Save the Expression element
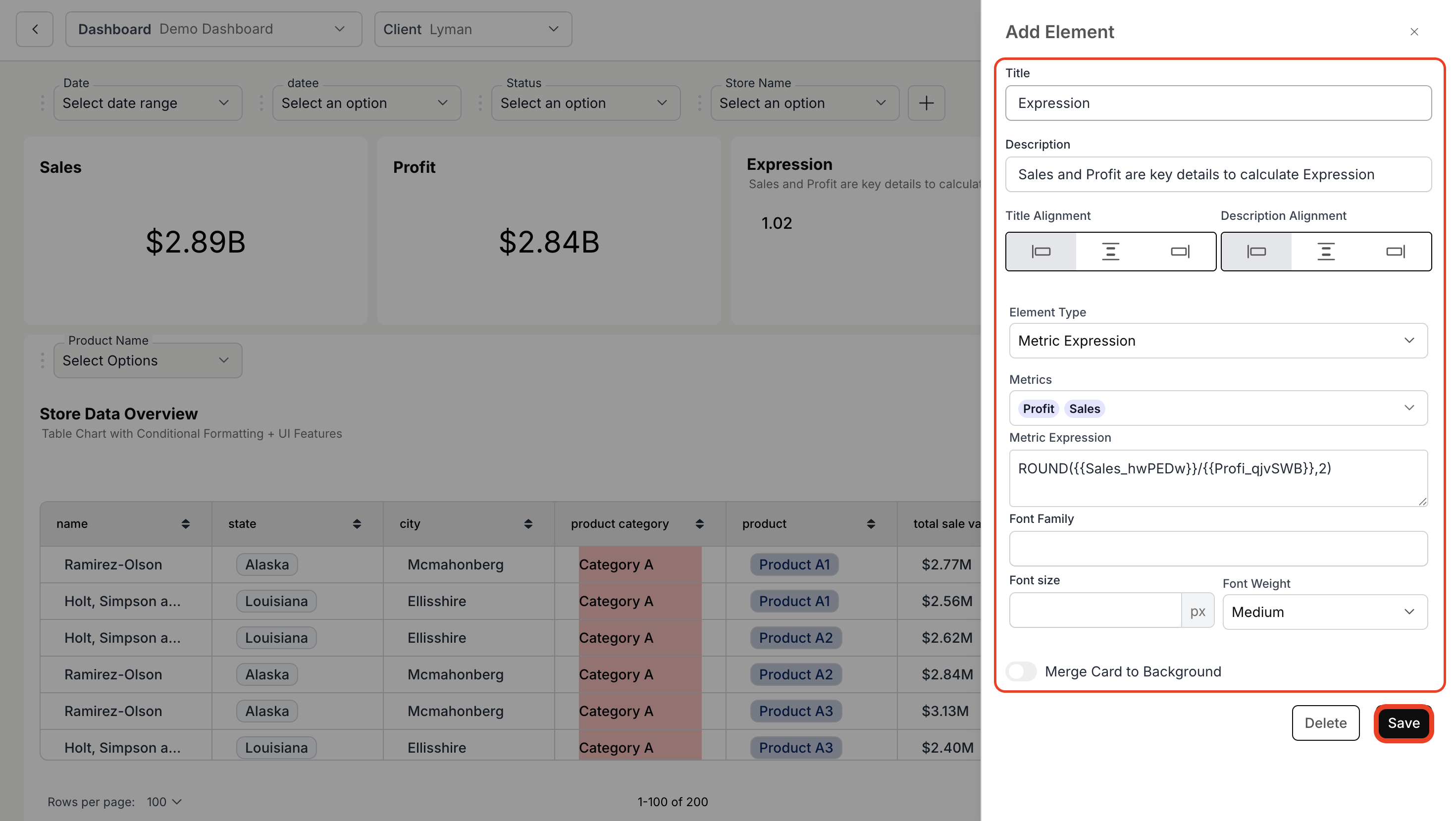1456x821 pixels. coord(1403,722)
